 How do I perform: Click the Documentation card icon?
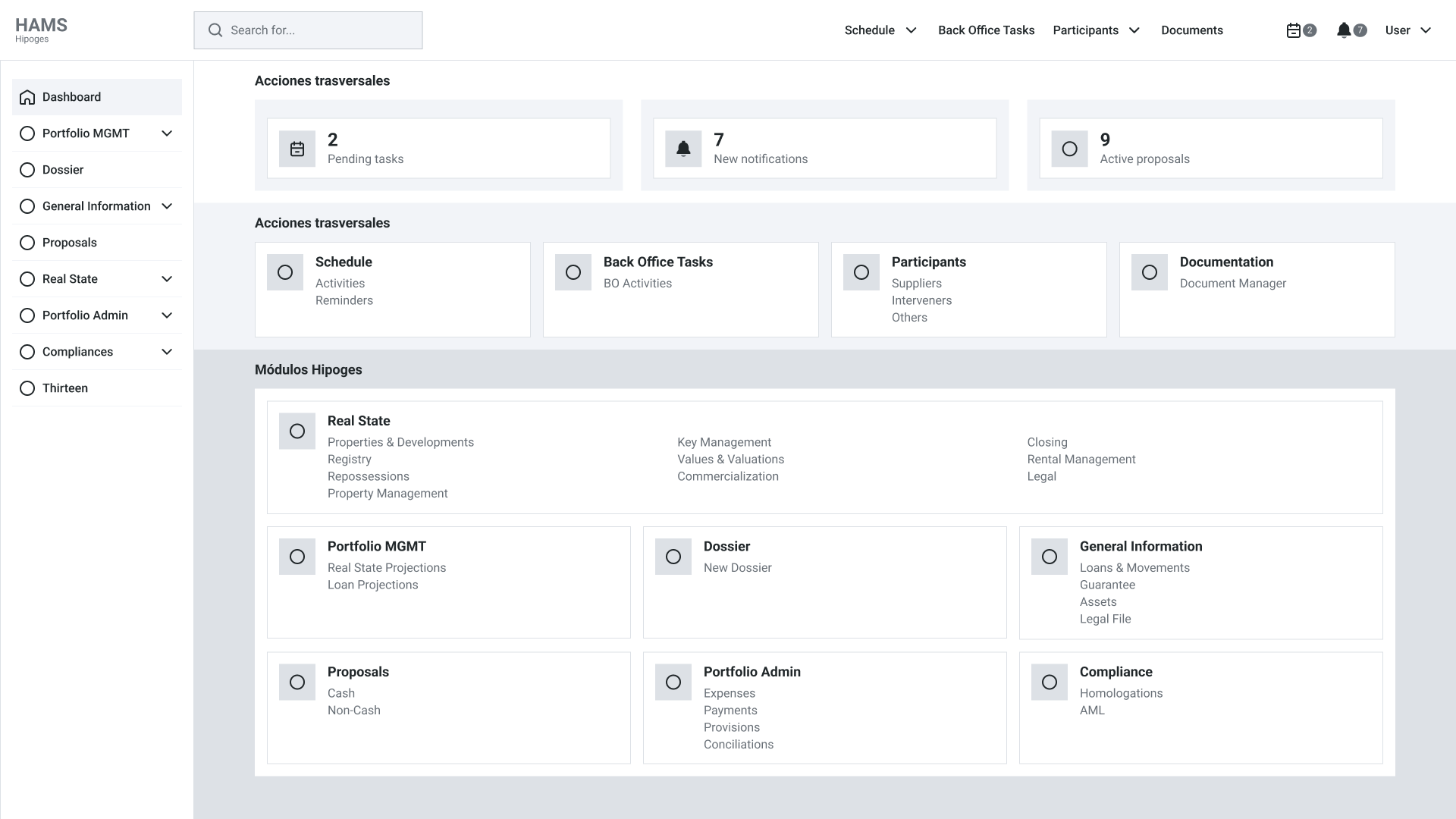(1150, 272)
